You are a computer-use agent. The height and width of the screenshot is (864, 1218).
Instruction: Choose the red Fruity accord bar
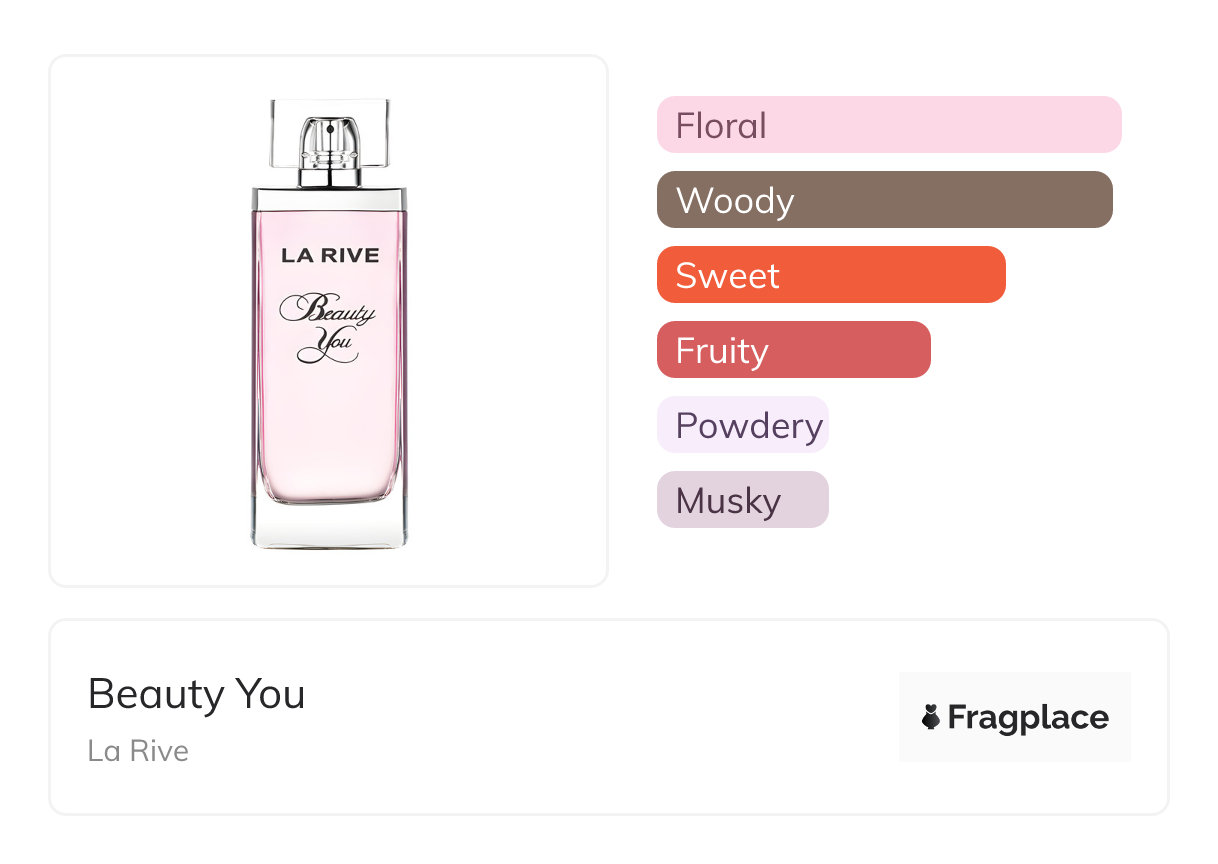click(x=793, y=350)
